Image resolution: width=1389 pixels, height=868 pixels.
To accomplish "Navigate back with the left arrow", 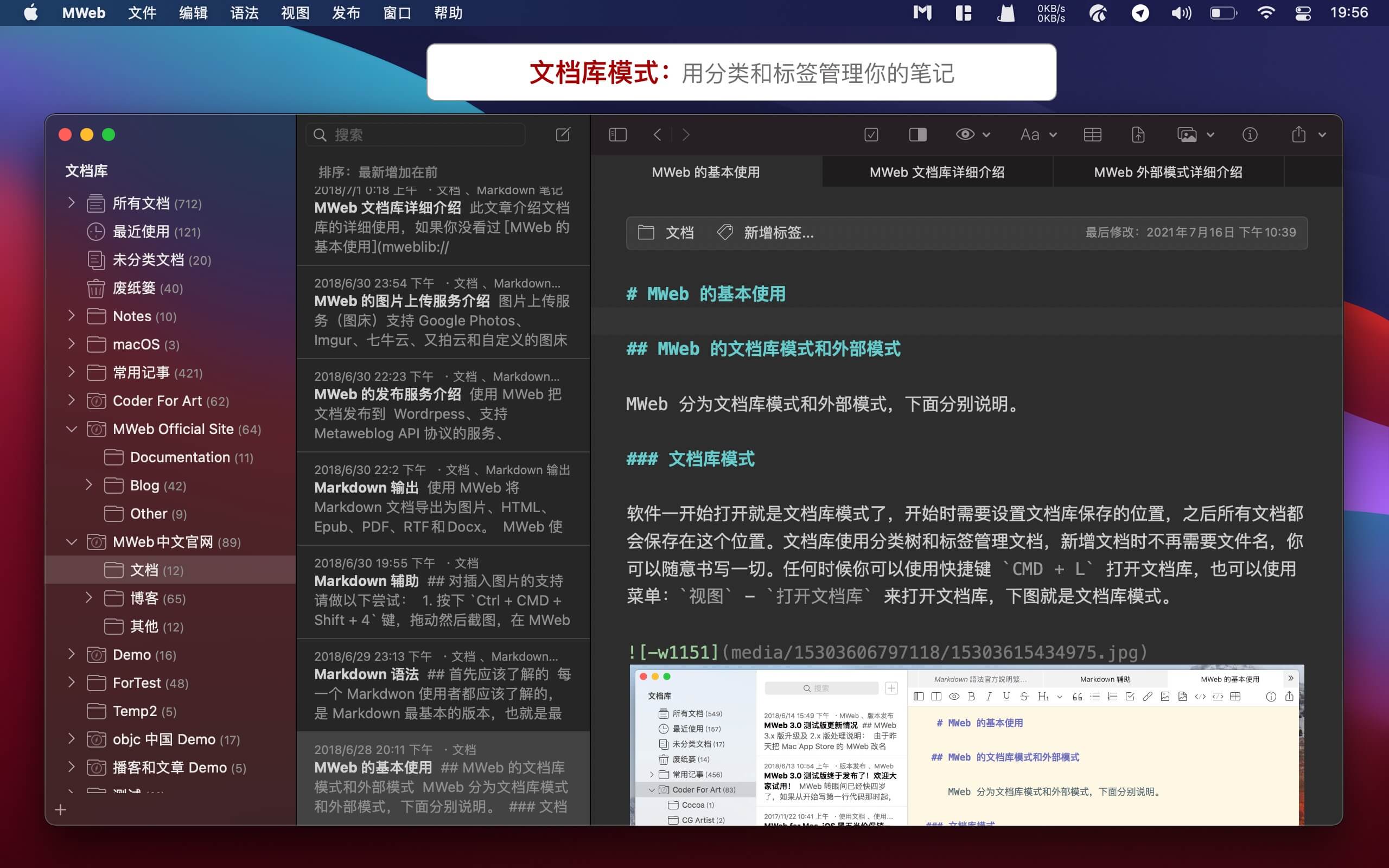I will 658,135.
